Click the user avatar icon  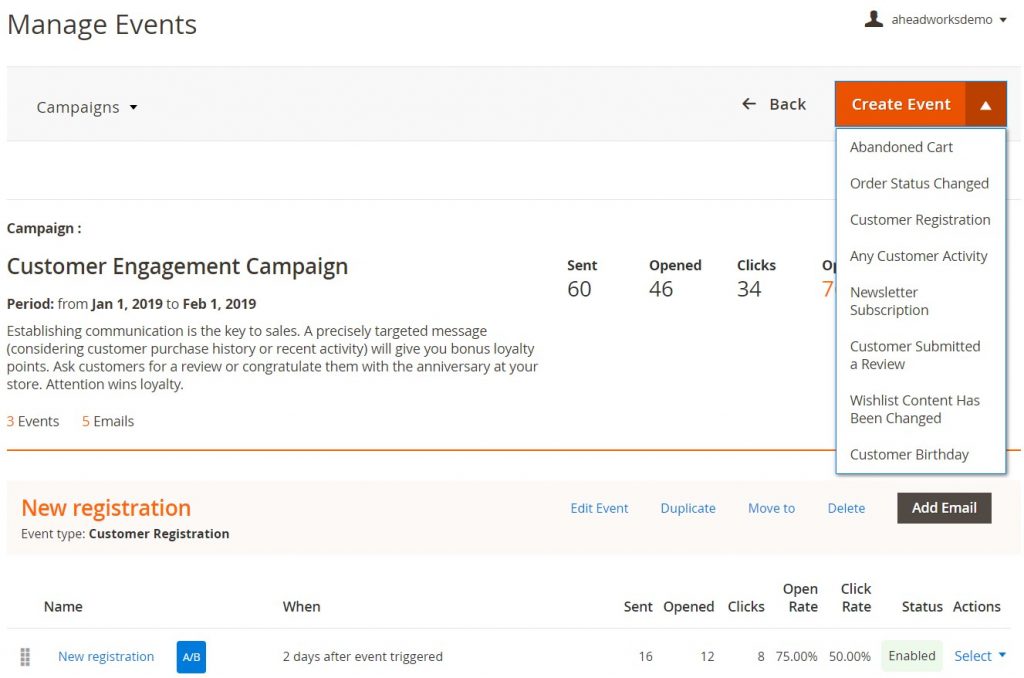pyautogui.click(x=873, y=19)
